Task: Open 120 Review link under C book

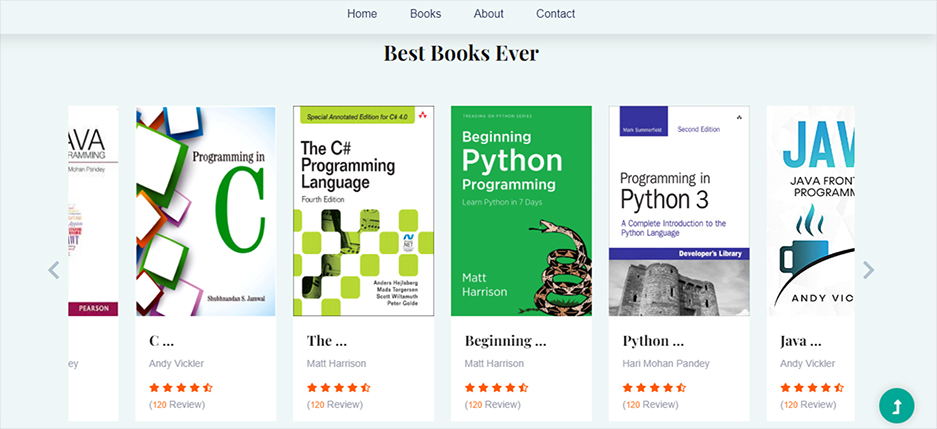Action: coord(177,405)
